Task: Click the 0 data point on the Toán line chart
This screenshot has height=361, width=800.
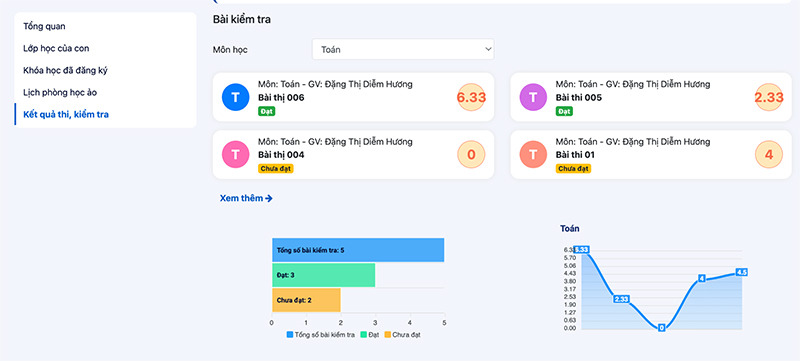Action: coord(661,328)
